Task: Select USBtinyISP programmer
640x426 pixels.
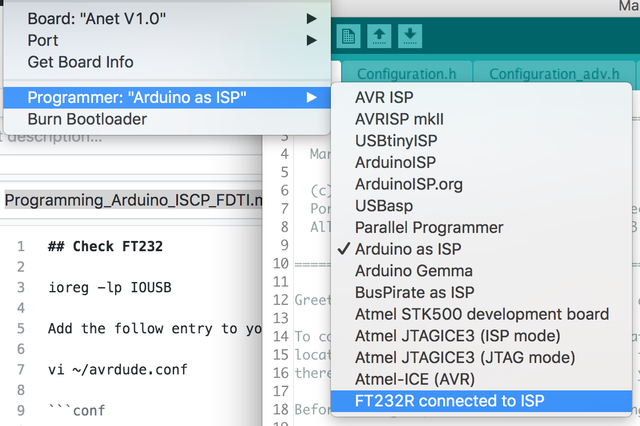Action: 482,141
